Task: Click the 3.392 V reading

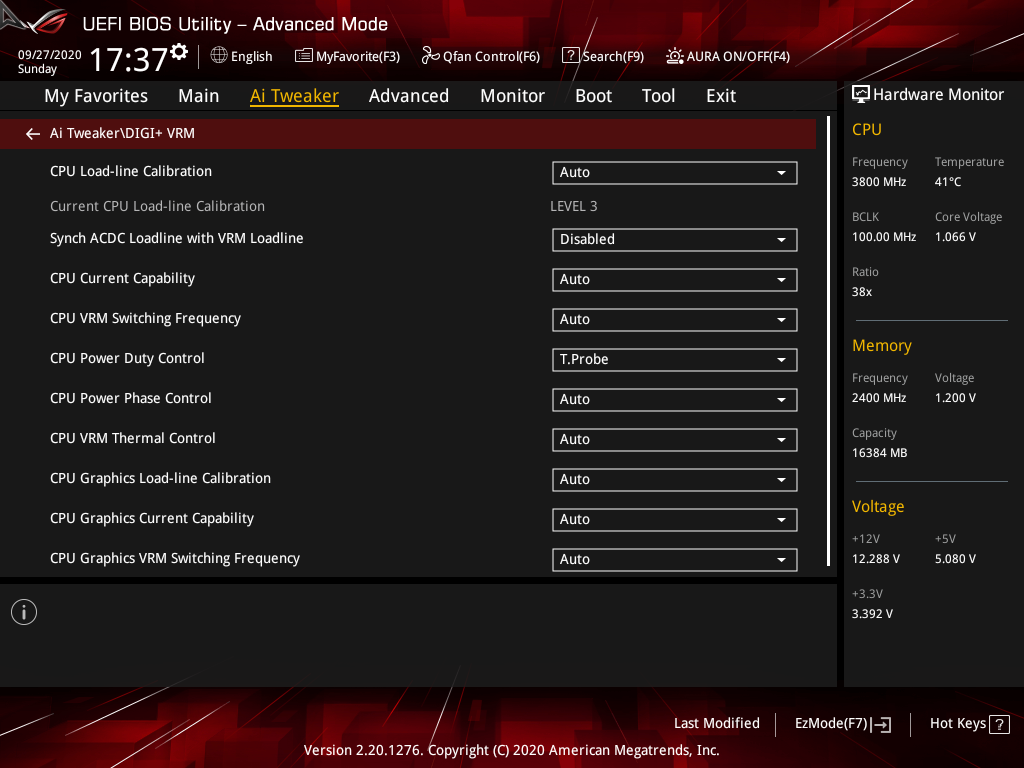Action: click(872, 614)
